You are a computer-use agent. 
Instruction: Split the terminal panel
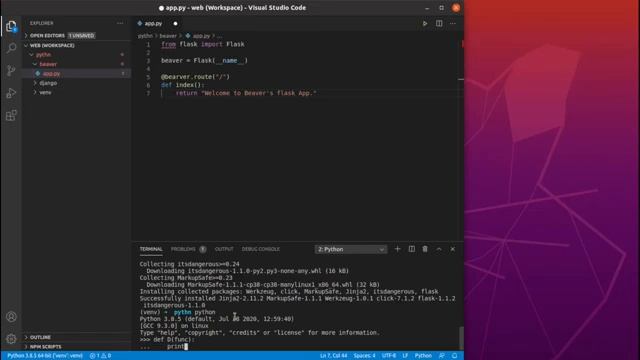[x=411, y=249]
